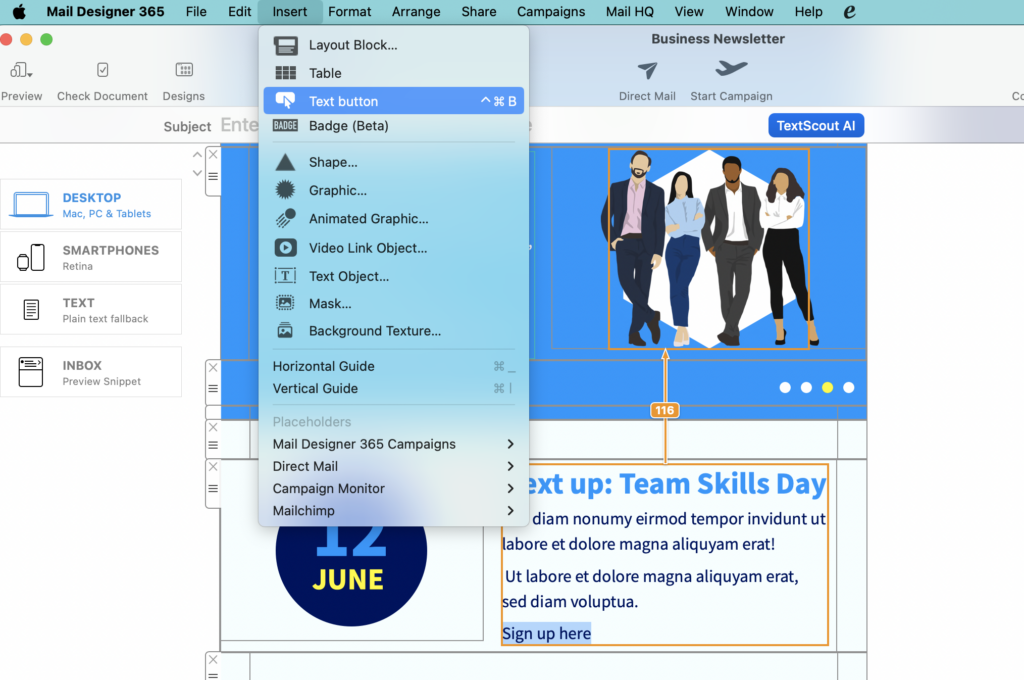Click the Graphic starburst icon

coord(285,190)
